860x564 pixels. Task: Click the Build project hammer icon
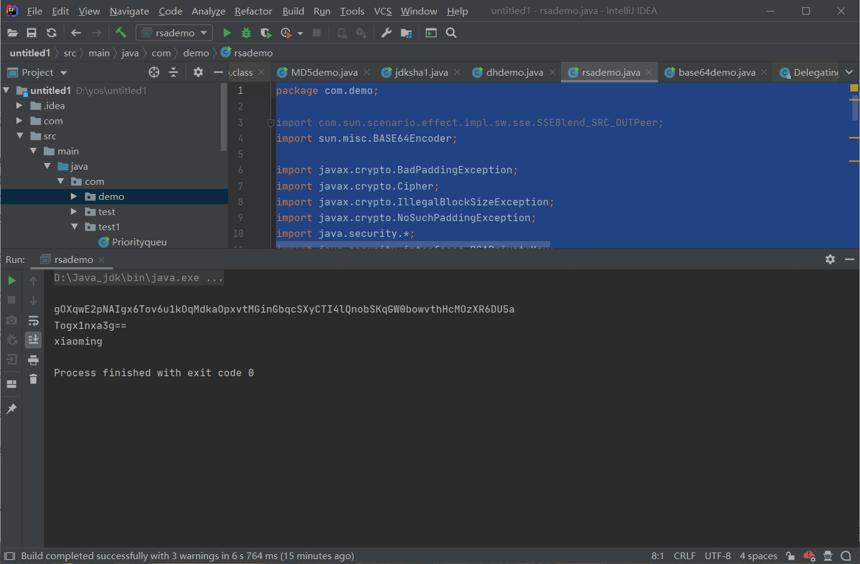[121, 33]
